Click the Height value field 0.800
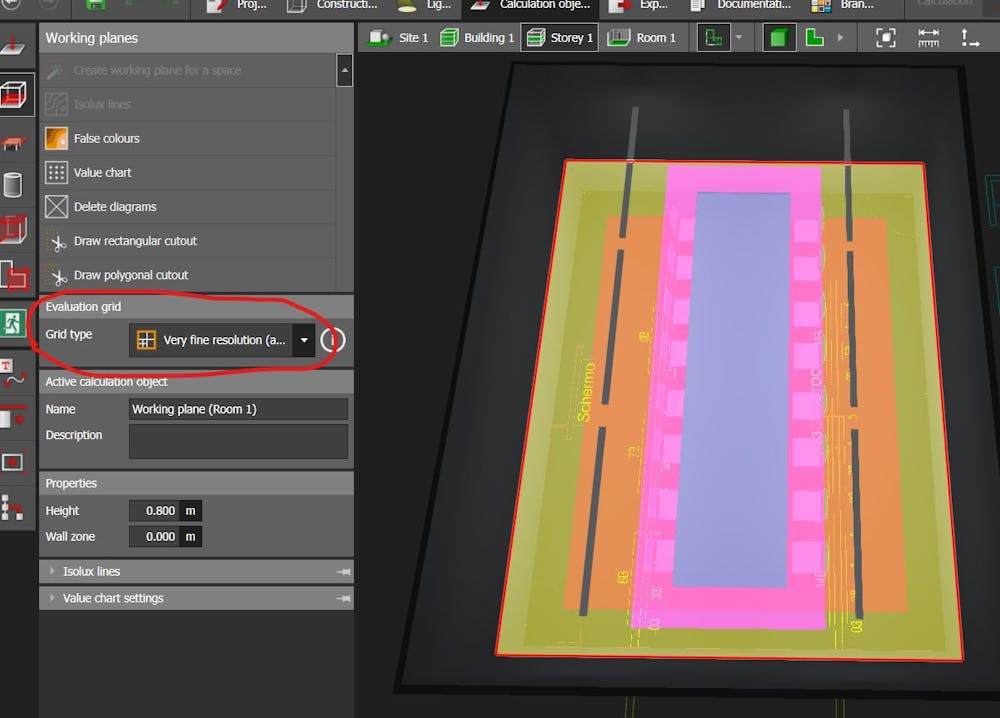This screenshot has width=1000, height=718. (154, 511)
